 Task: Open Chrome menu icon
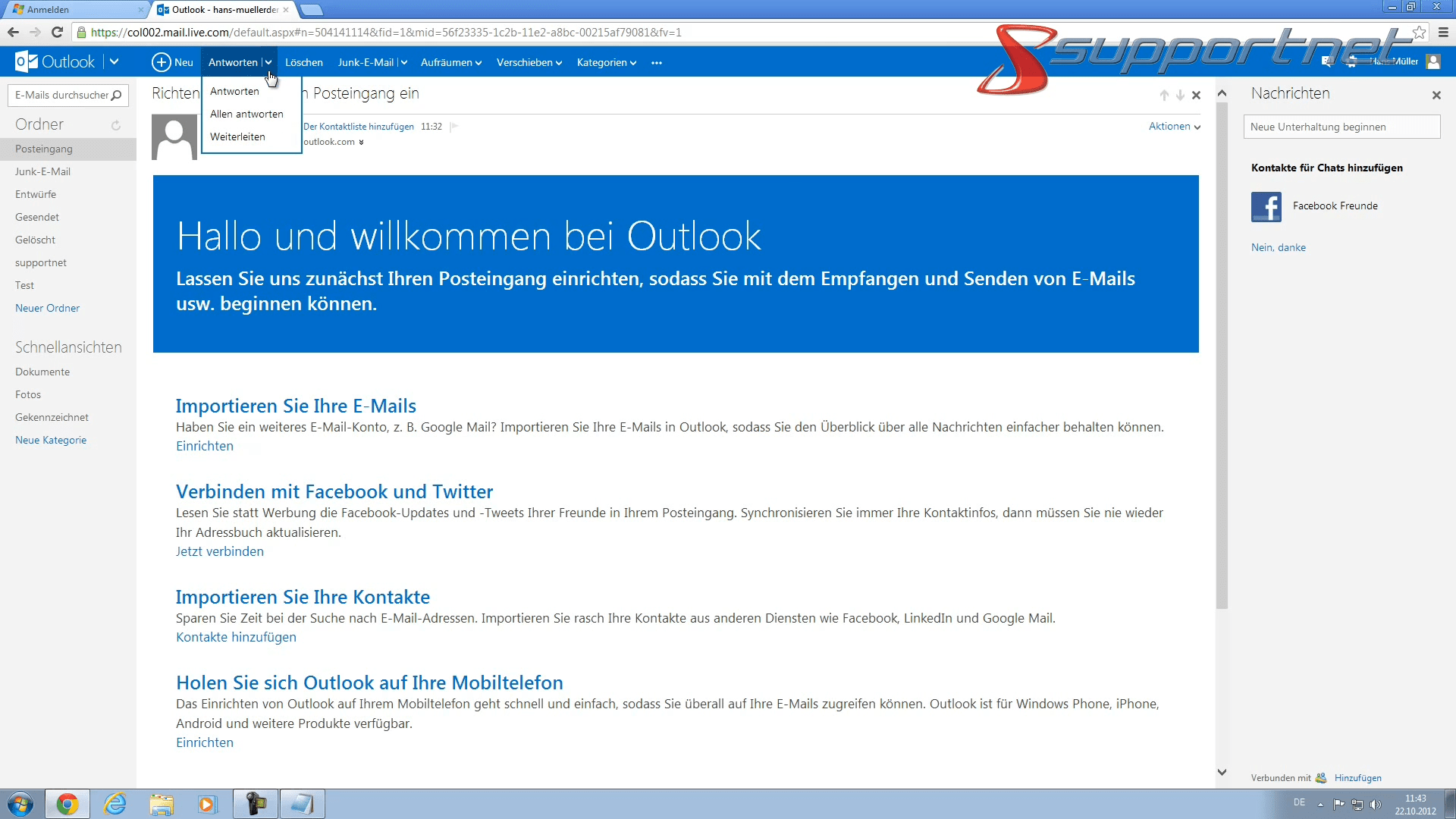click(1443, 32)
